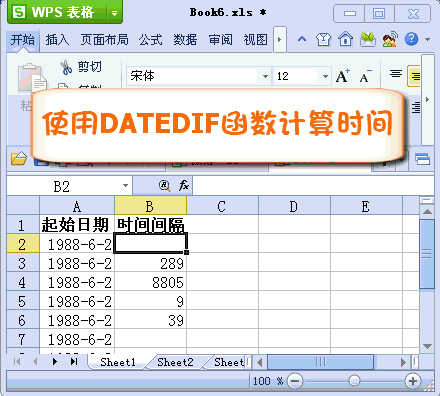Click the selected empty cell B2
Image resolution: width=440 pixels, height=396 pixels.
click(151, 243)
